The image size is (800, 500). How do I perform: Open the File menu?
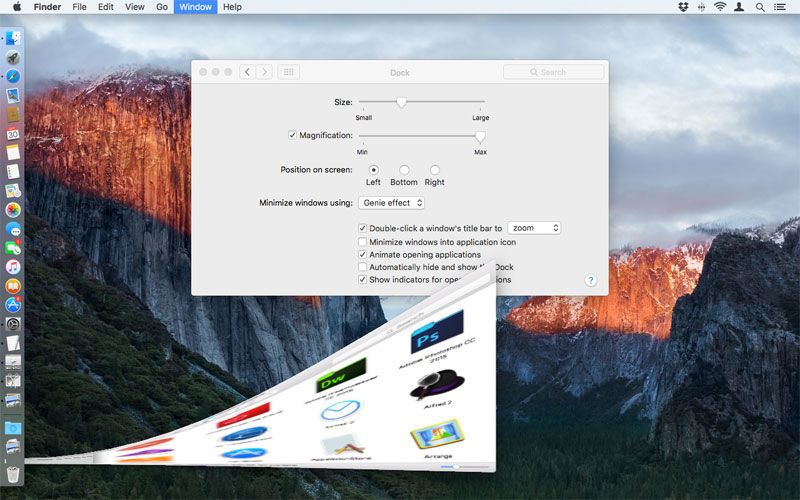[79, 7]
